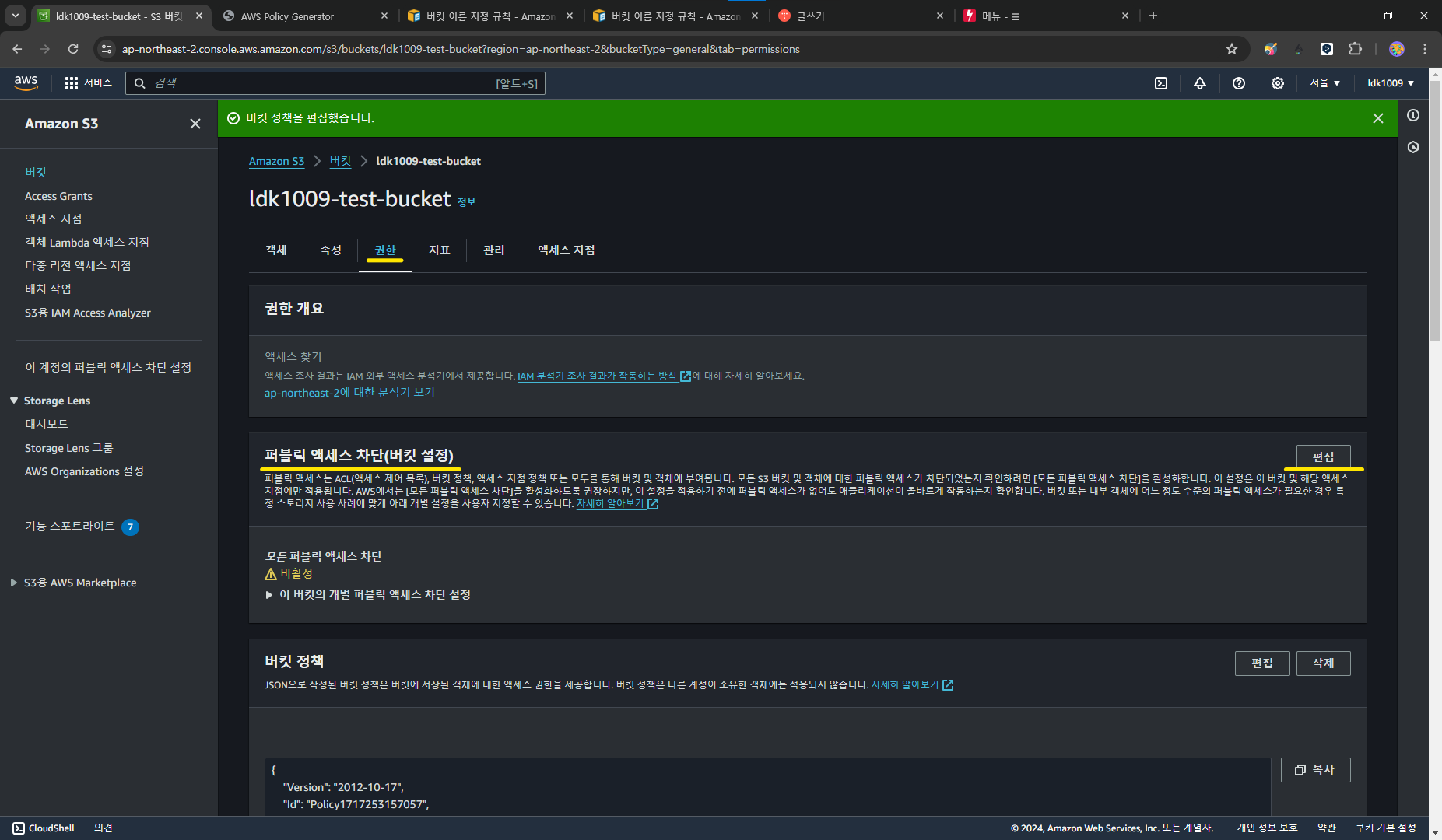Click the AWS logo home icon

[x=26, y=82]
